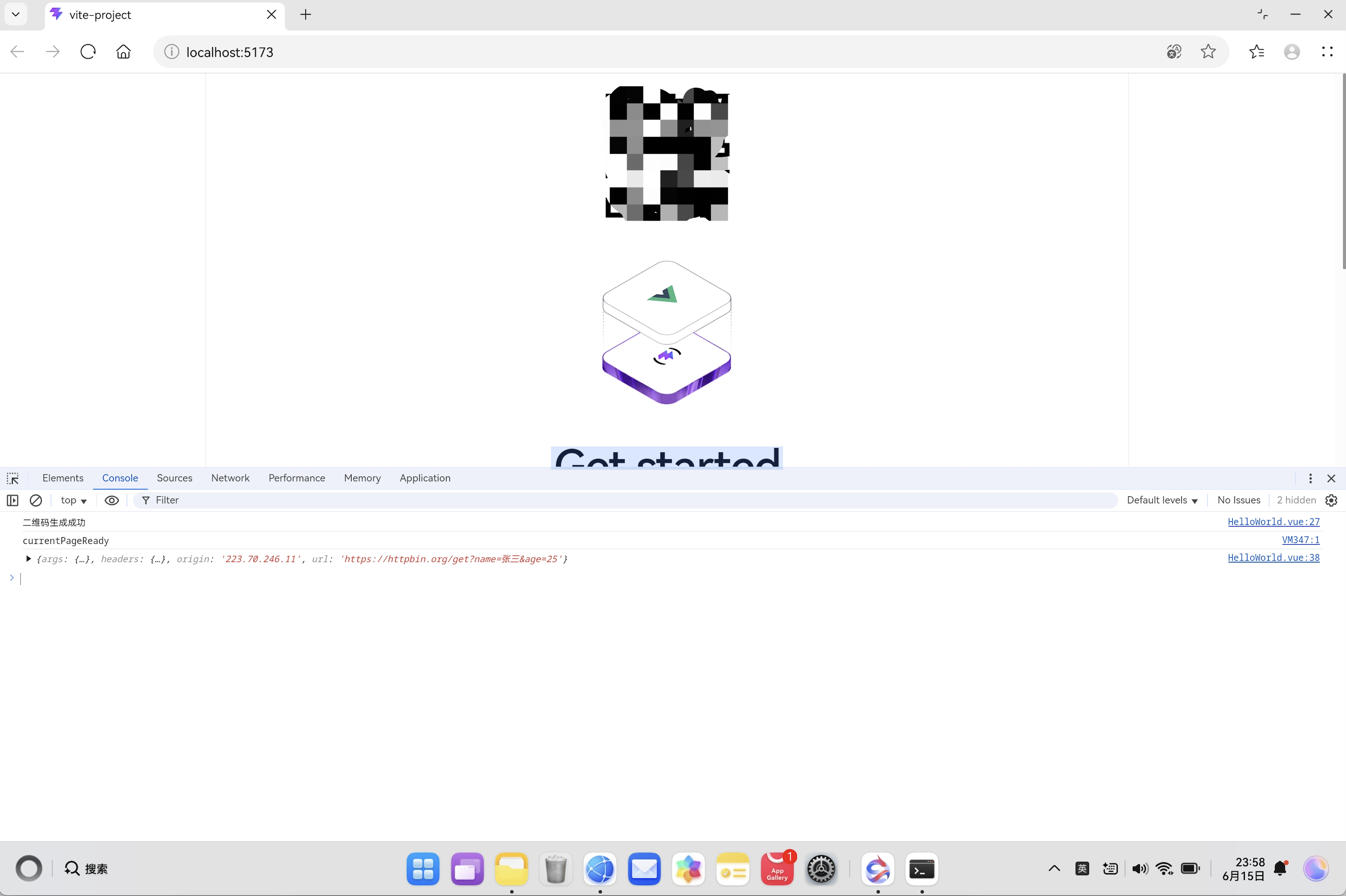Screen dimensions: 1346x896
Task: Open console settings gear
Action: [1331, 500]
